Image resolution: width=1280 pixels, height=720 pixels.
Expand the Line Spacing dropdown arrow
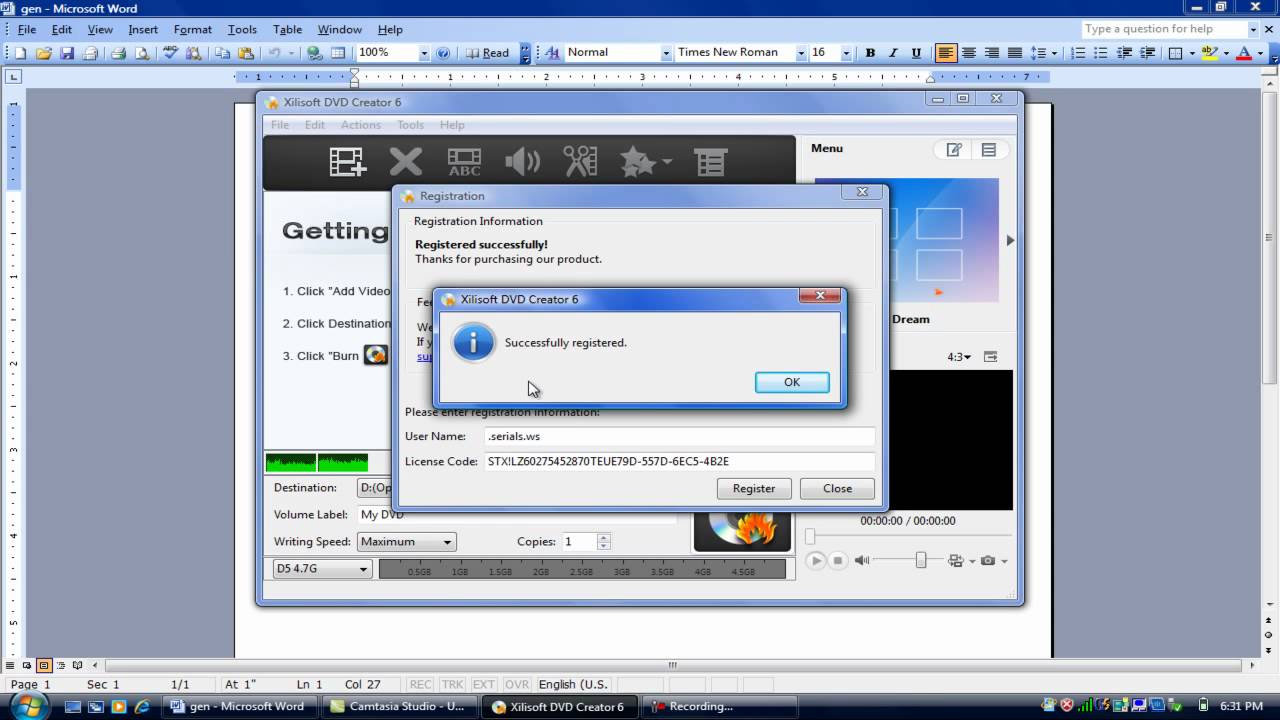click(x=1056, y=53)
